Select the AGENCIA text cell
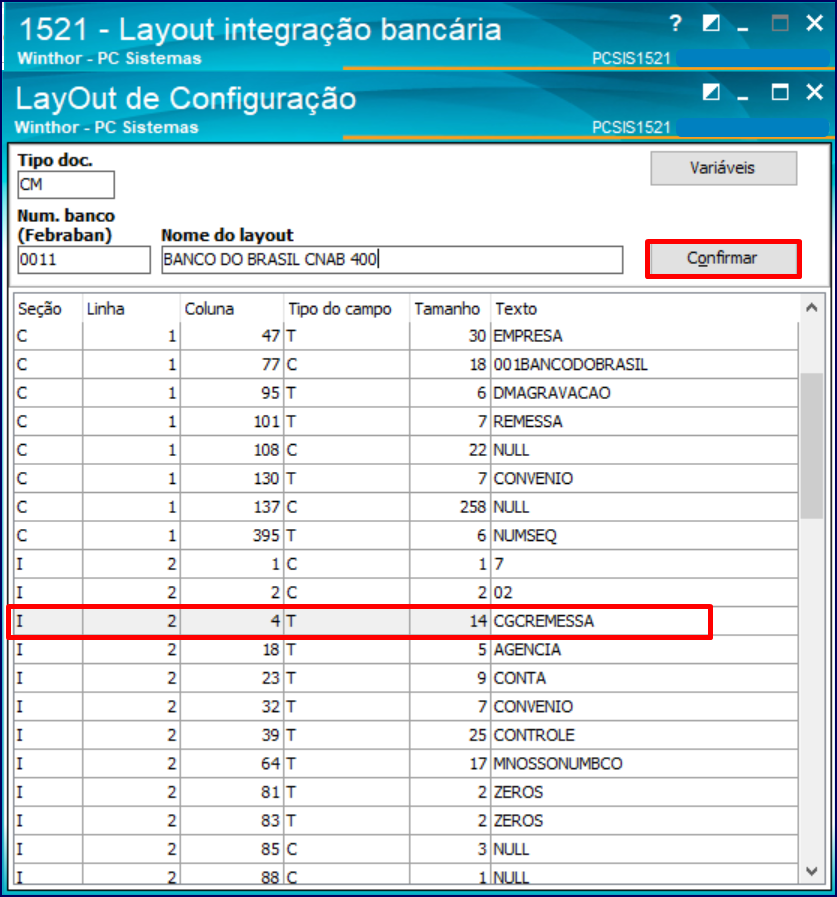This screenshot has width=837, height=897. tap(644, 650)
